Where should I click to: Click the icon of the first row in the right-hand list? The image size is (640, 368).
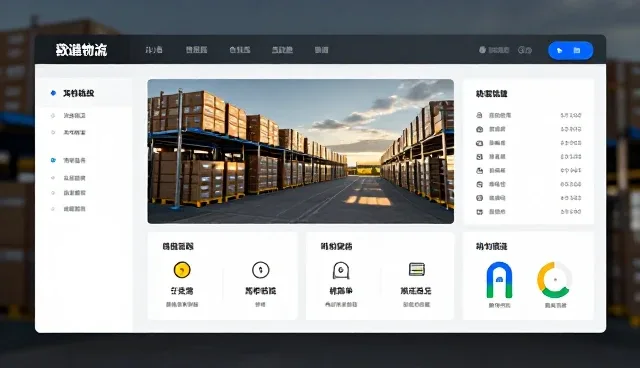(480, 115)
